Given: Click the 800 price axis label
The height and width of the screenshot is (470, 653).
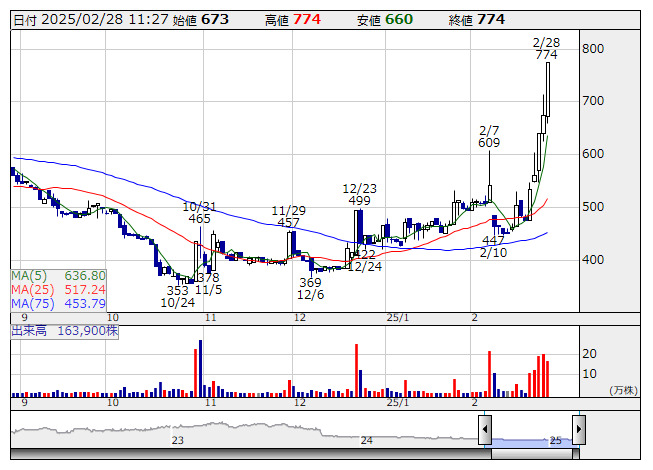Looking at the screenshot, I should pyautogui.click(x=593, y=49).
